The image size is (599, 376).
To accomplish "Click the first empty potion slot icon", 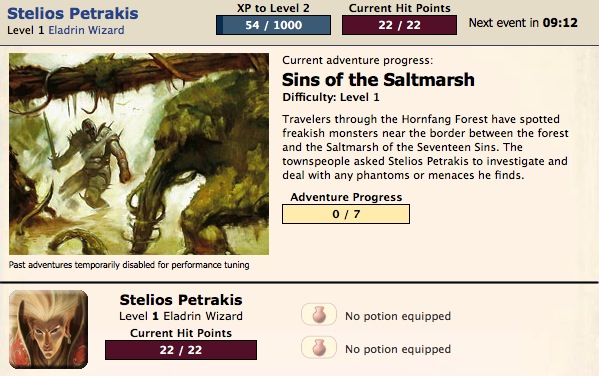I will pyautogui.click(x=319, y=314).
